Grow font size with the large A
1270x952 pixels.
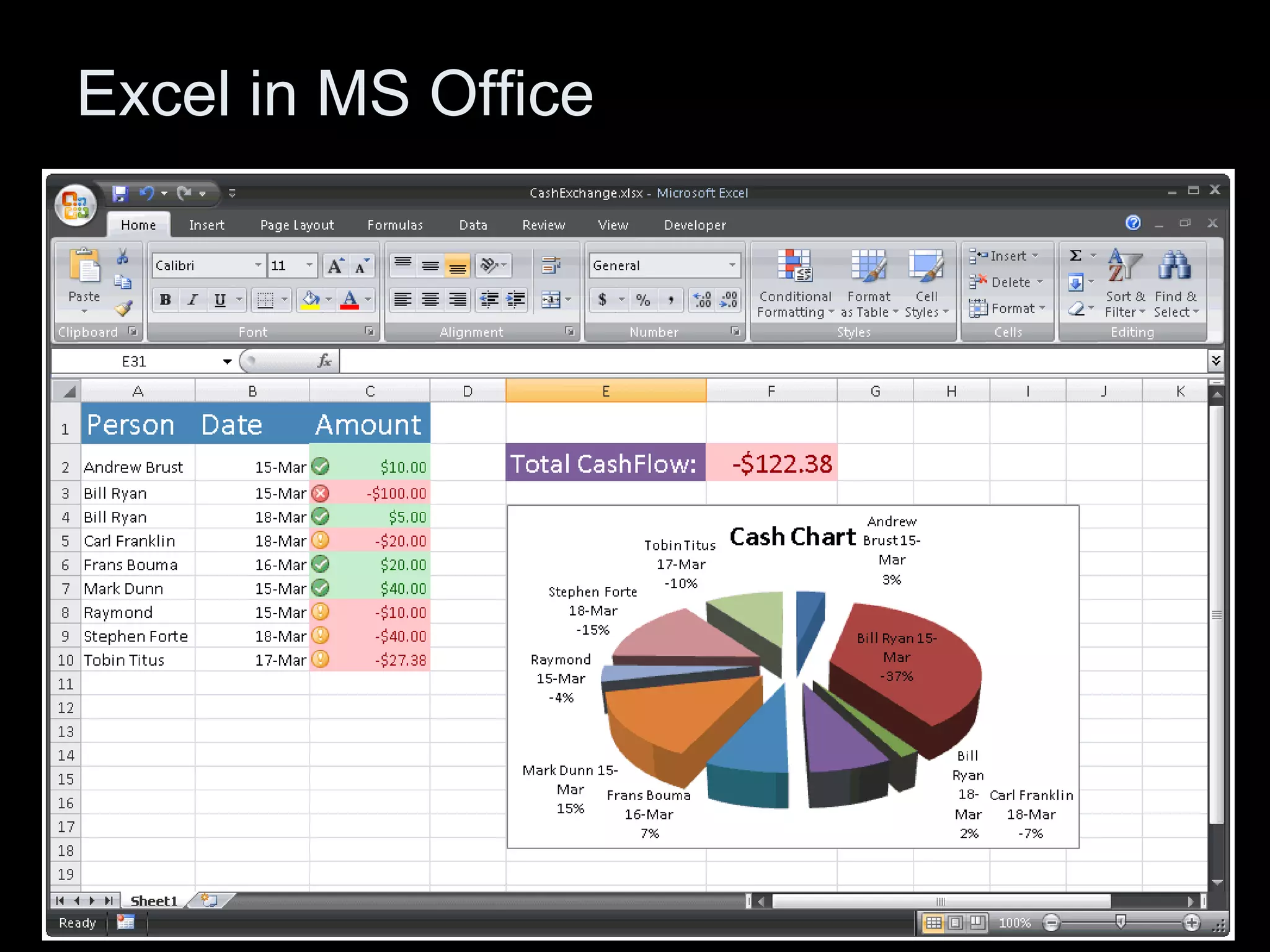click(335, 266)
